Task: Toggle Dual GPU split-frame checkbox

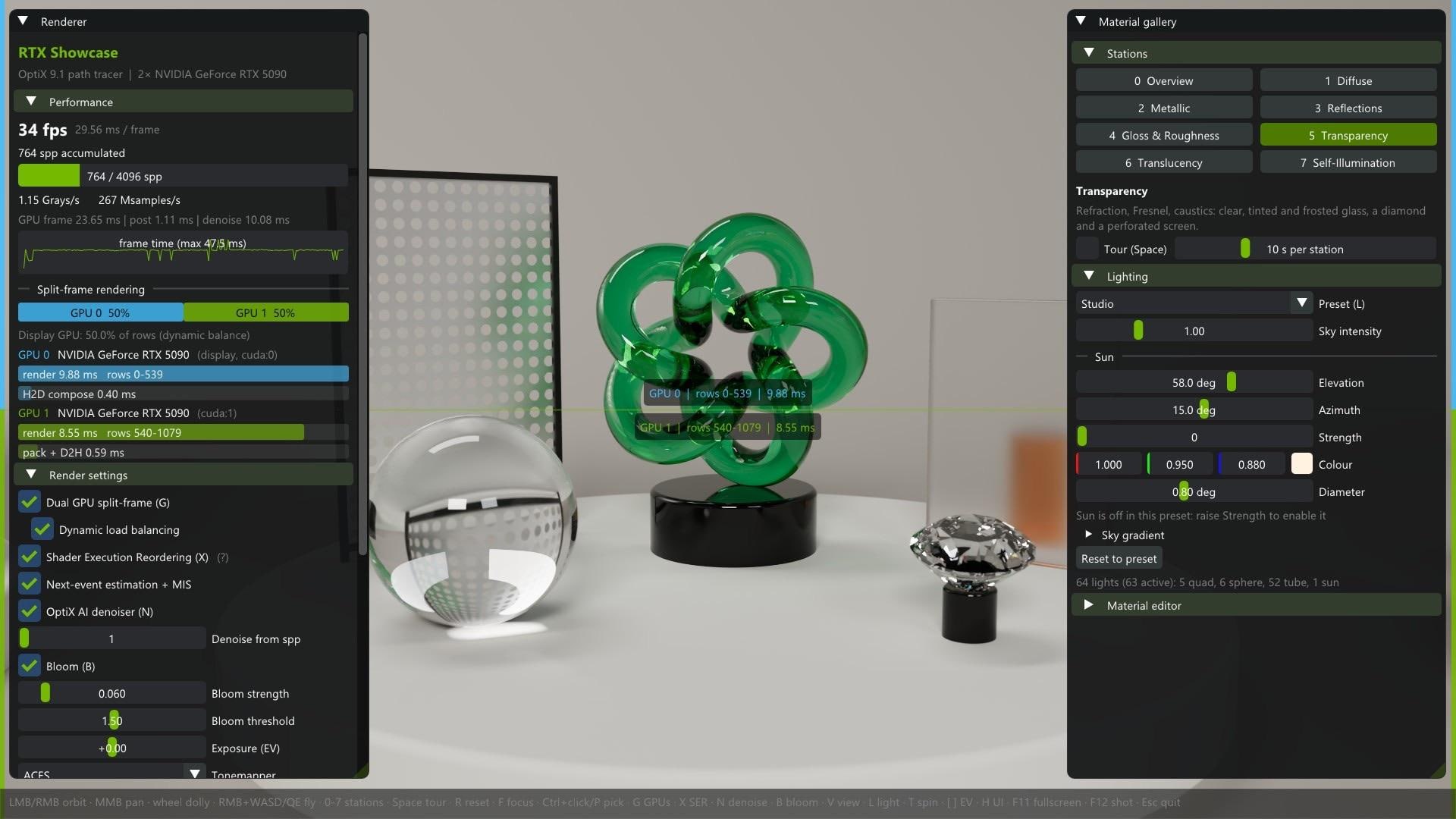Action: click(30, 502)
